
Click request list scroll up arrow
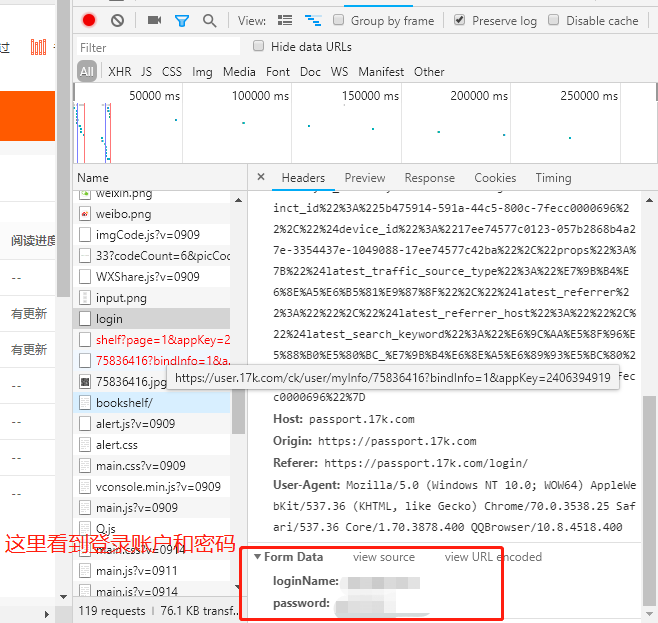(238, 200)
